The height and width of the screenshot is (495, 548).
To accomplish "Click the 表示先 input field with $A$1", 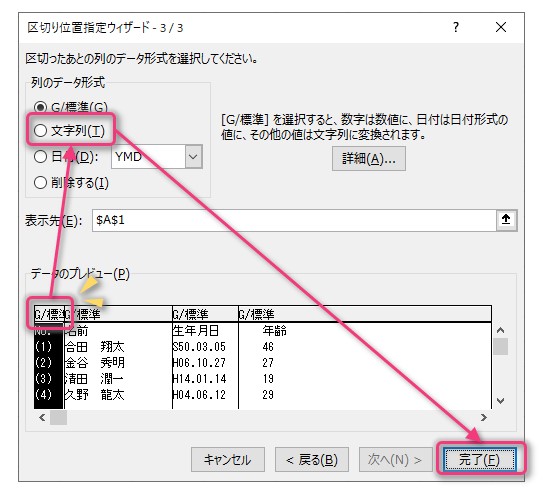I will tap(294, 220).
